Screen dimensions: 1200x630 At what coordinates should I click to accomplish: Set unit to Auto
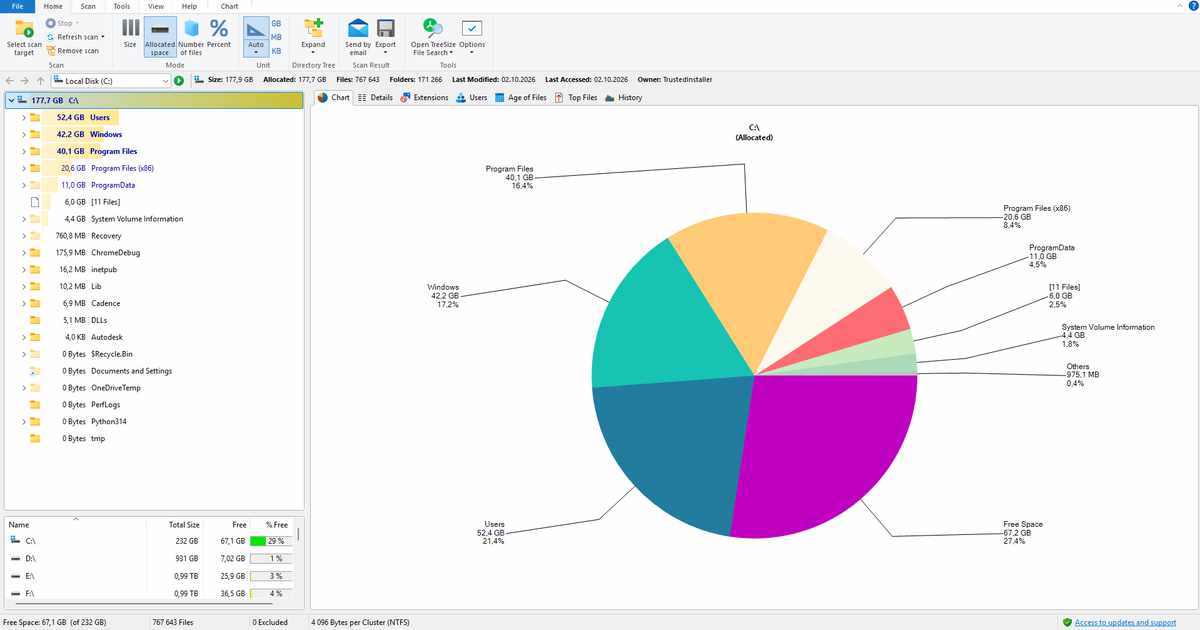pyautogui.click(x=256, y=35)
